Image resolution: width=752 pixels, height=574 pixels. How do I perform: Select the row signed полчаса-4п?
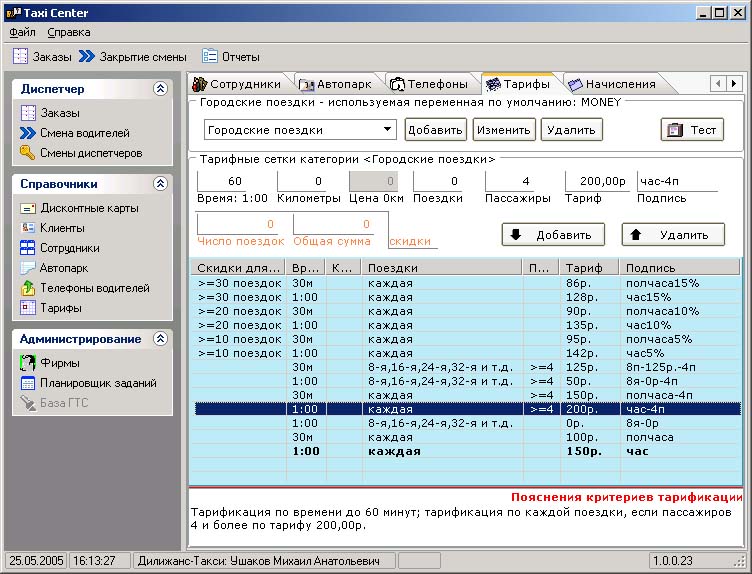[x=466, y=395]
